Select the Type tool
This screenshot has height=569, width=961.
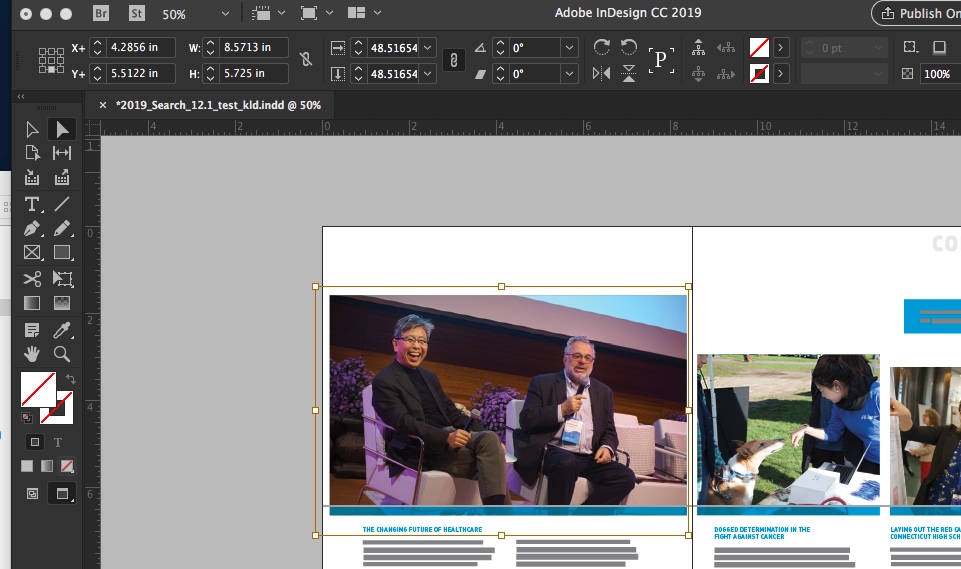coord(32,204)
